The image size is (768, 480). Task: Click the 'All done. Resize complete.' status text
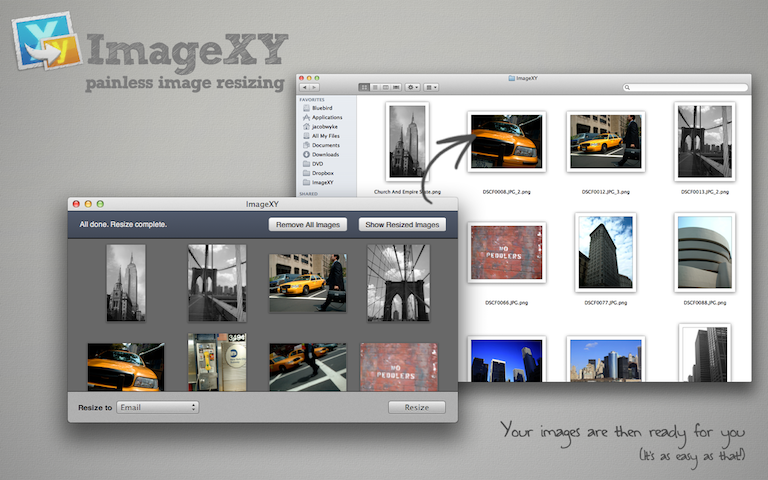point(123,224)
